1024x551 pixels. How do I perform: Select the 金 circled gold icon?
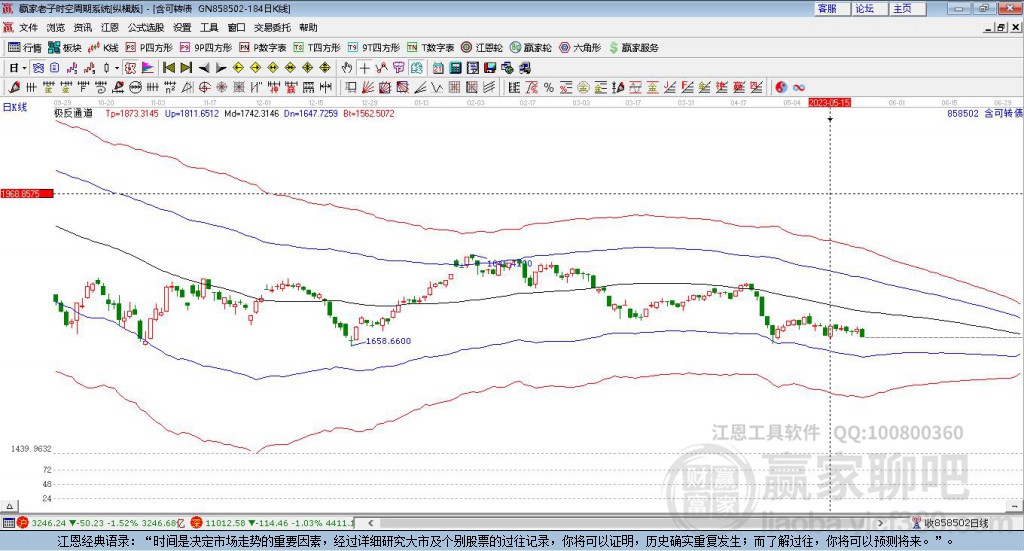(583, 87)
